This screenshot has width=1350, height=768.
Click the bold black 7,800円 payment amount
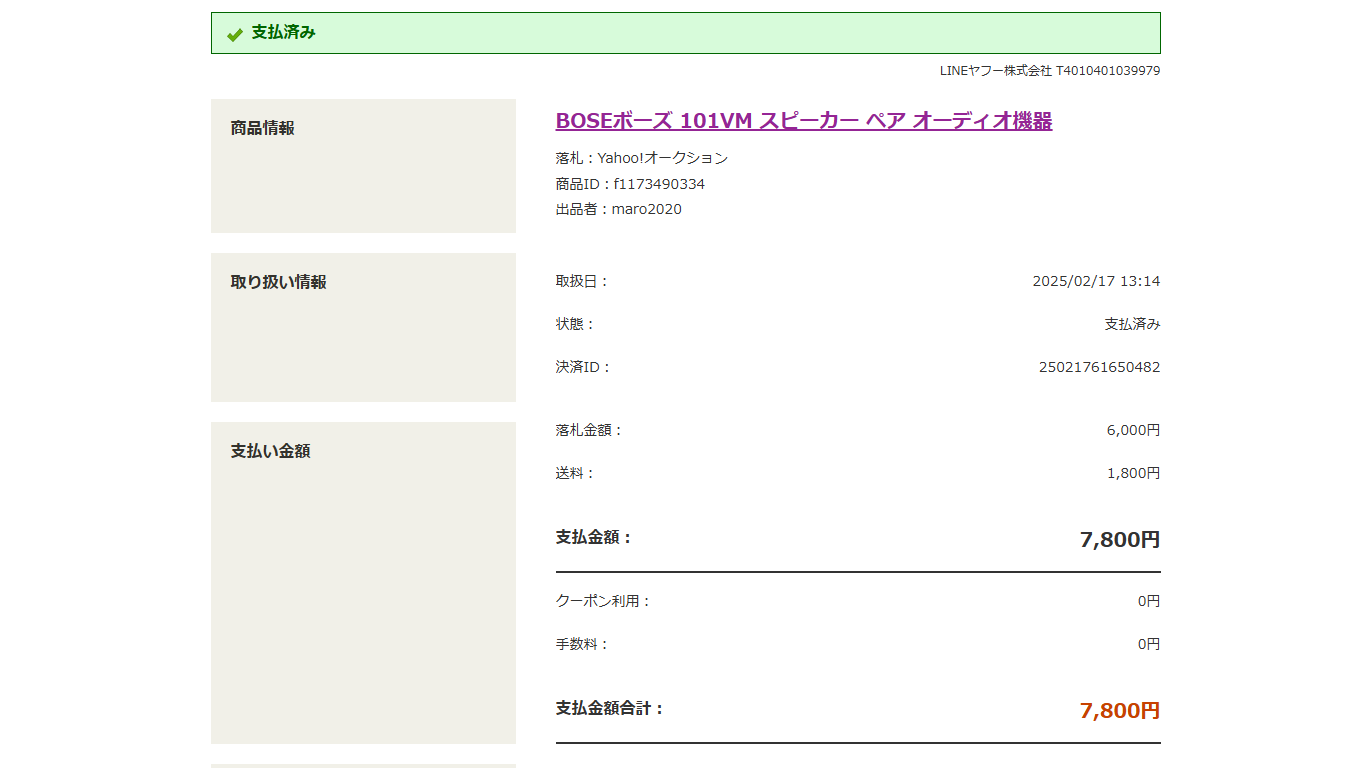pos(1119,540)
